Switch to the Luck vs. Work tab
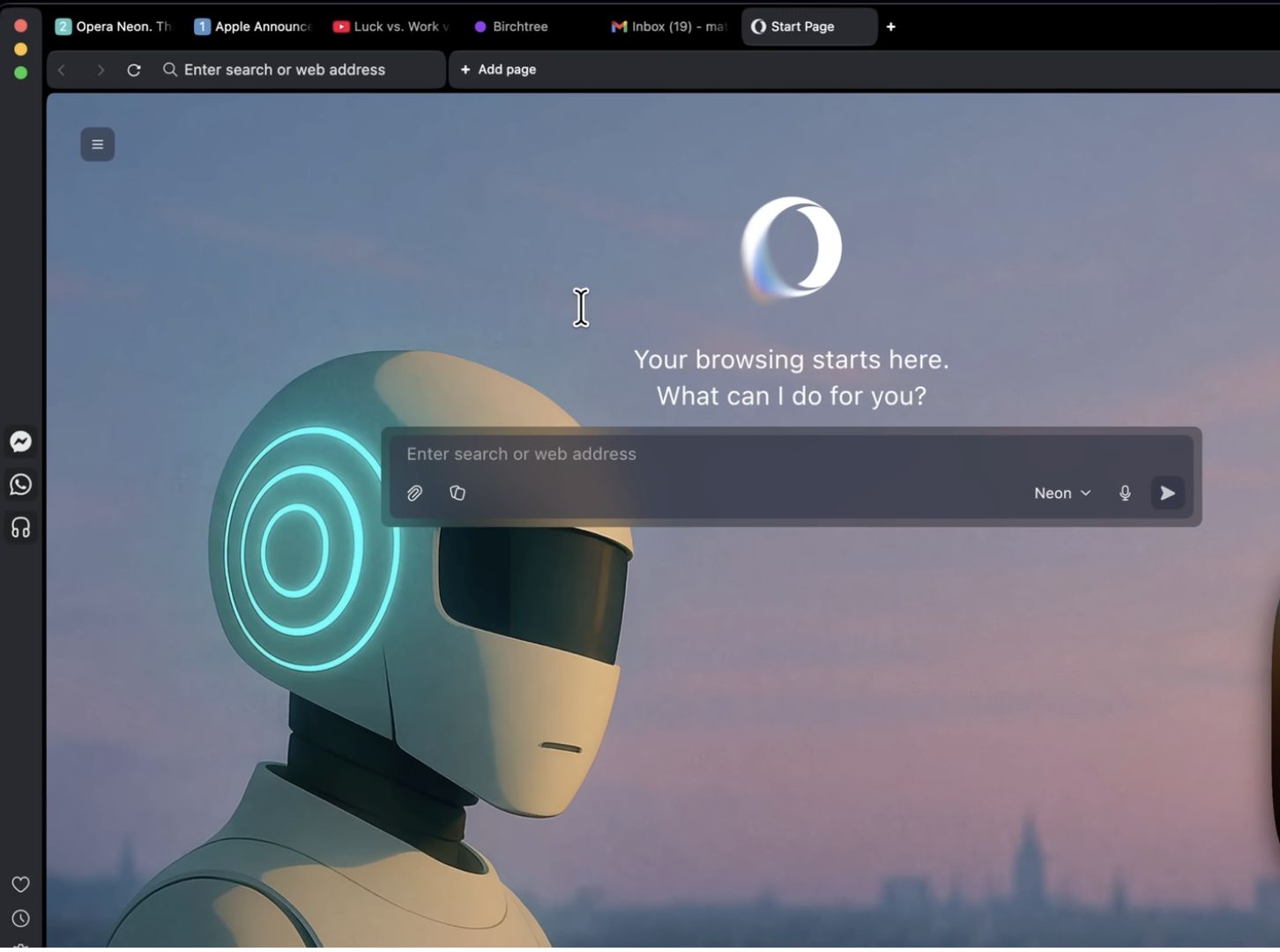 (x=391, y=26)
